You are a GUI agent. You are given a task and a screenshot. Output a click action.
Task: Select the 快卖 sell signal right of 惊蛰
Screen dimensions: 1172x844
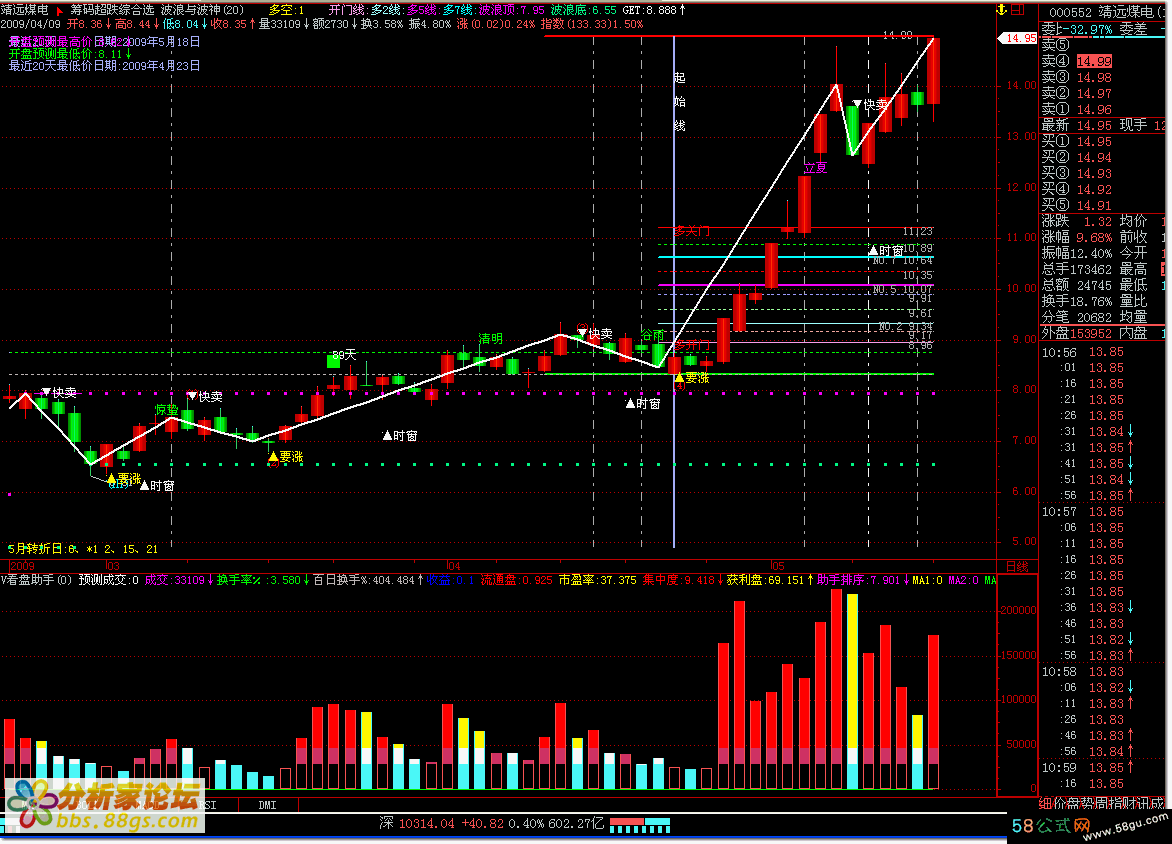205,396
